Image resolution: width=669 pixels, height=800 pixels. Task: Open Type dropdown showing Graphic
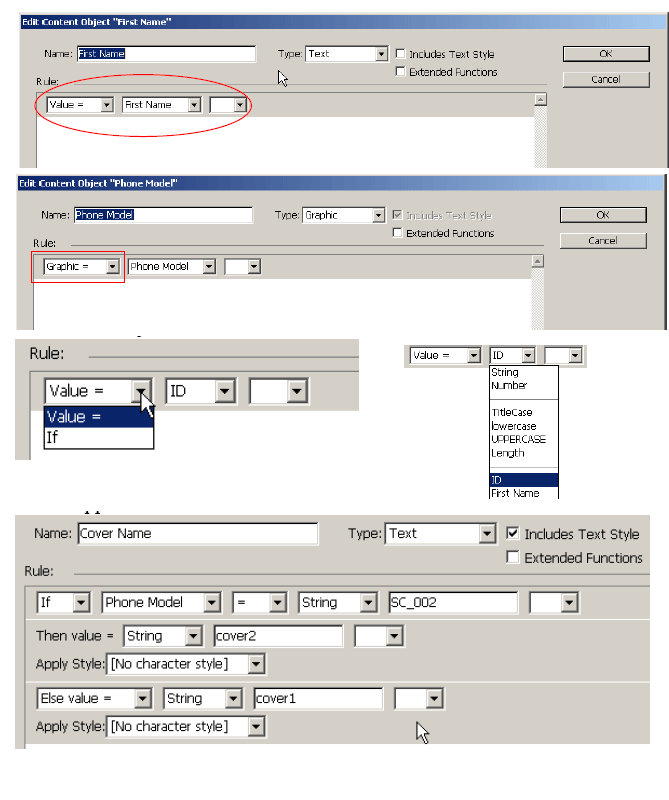click(378, 215)
